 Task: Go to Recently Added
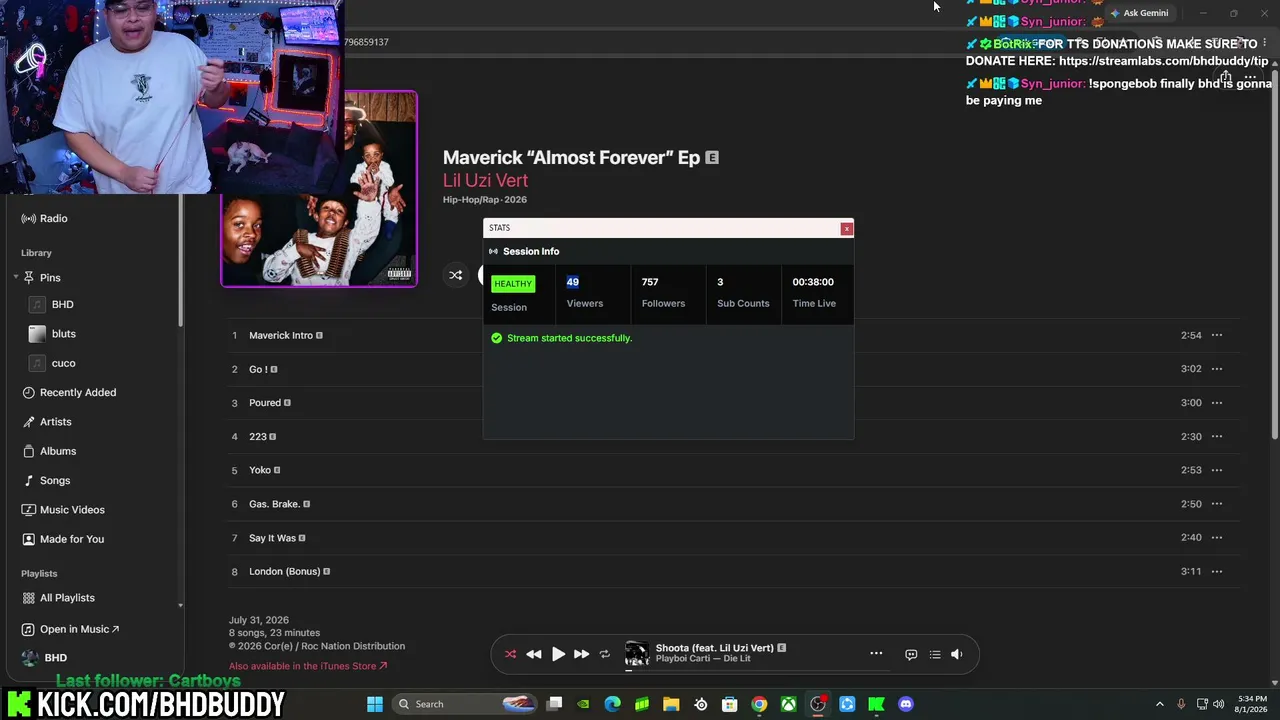78,392
